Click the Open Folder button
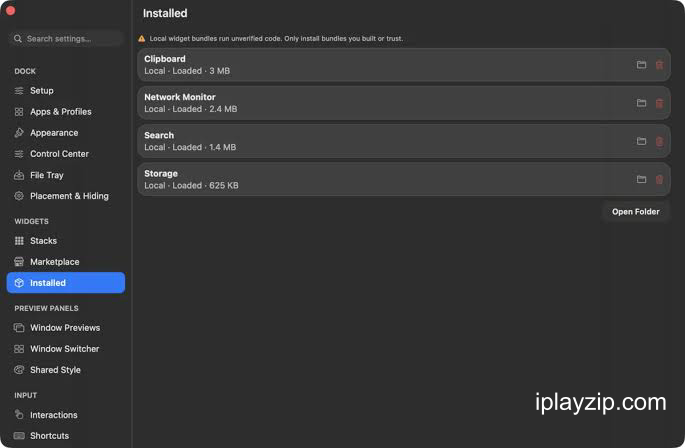This screenshot has width=685, height=448. (636, 212)
